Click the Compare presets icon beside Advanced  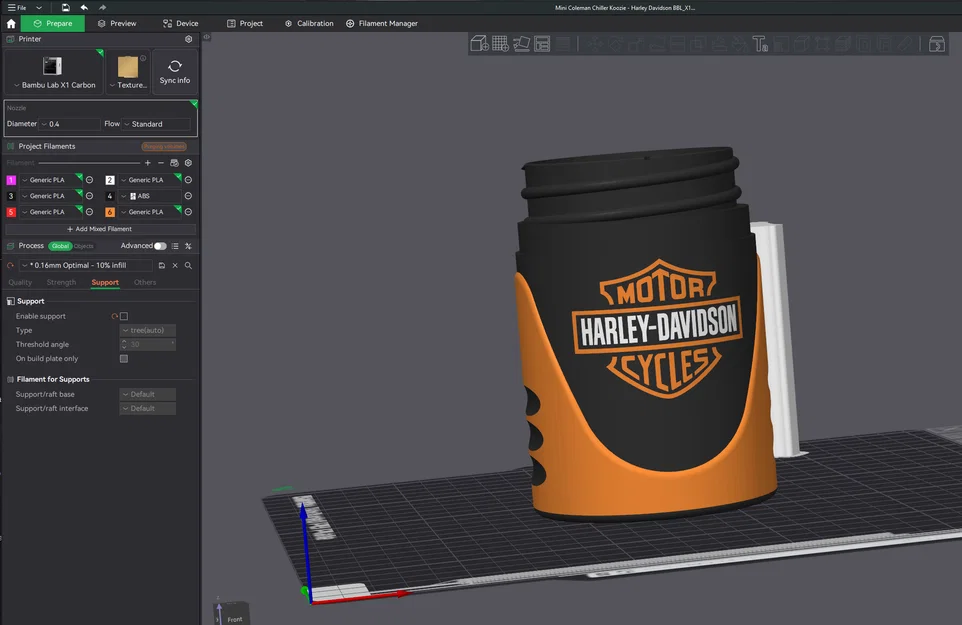click(x=188, y=246)
